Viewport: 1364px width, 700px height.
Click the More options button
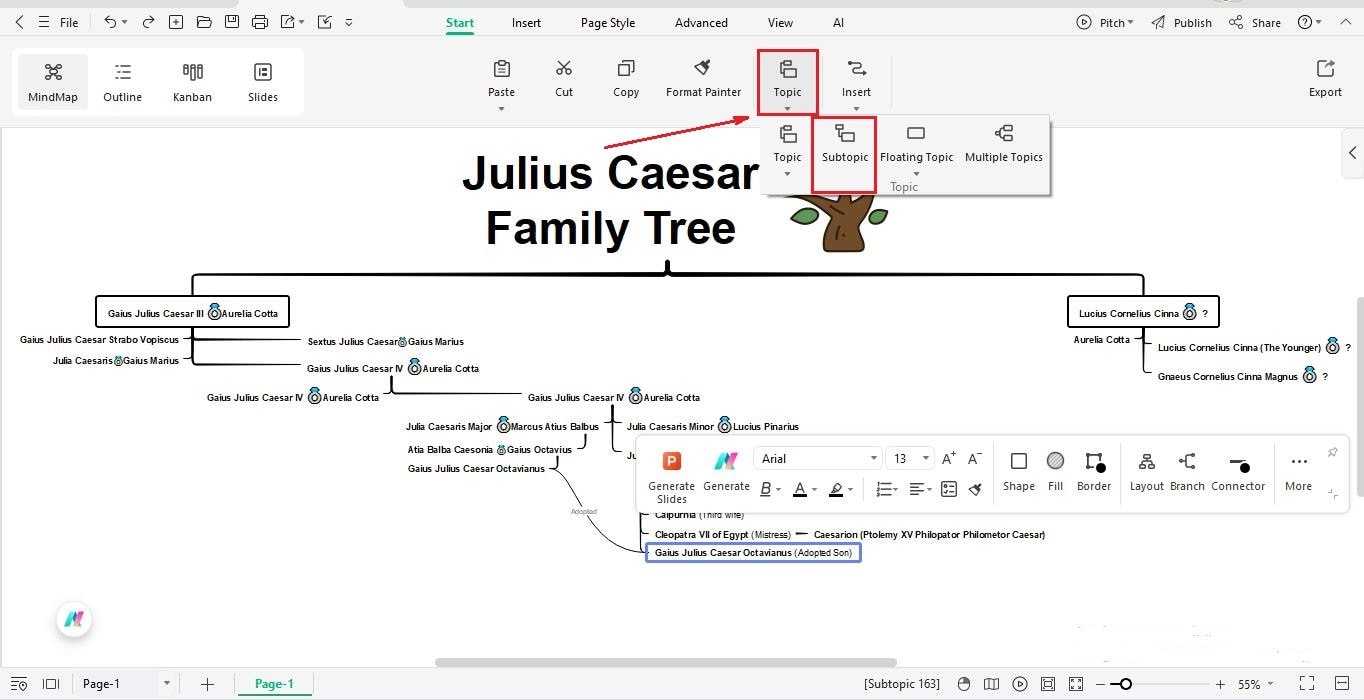click(x=1298, y=472)
